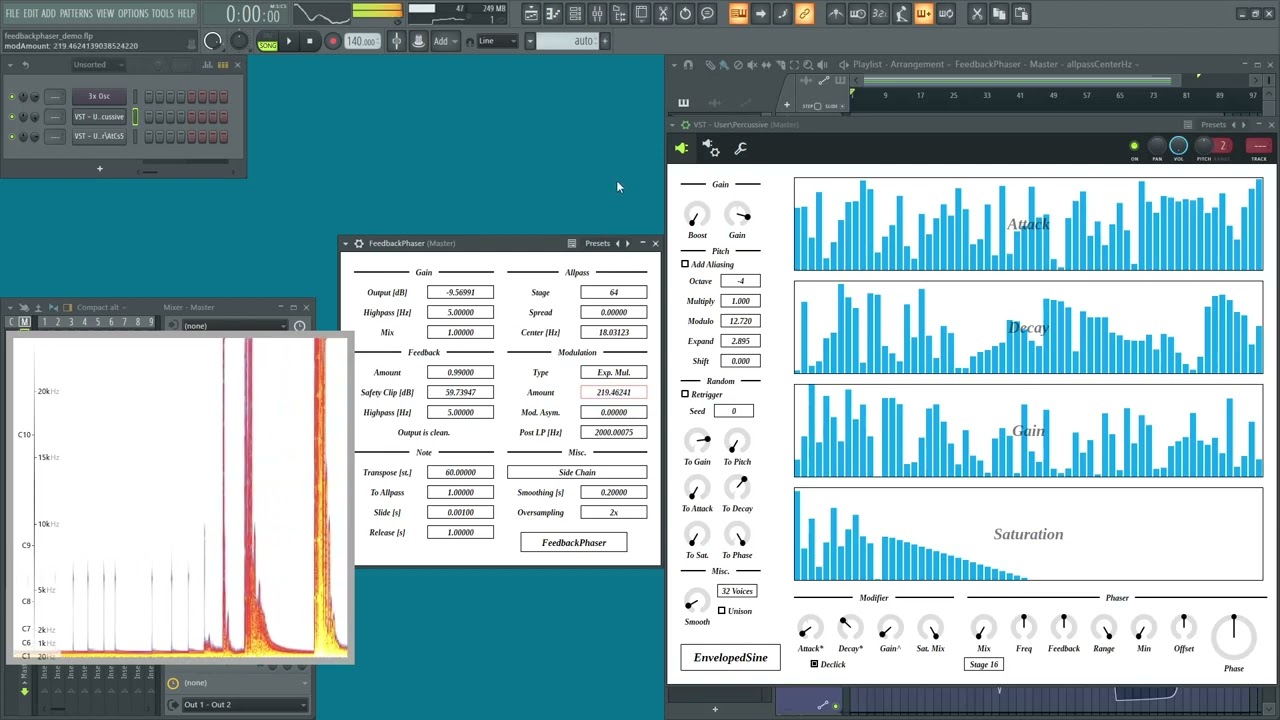Show the Channel rack via toolbar icon

coord(575,14)
